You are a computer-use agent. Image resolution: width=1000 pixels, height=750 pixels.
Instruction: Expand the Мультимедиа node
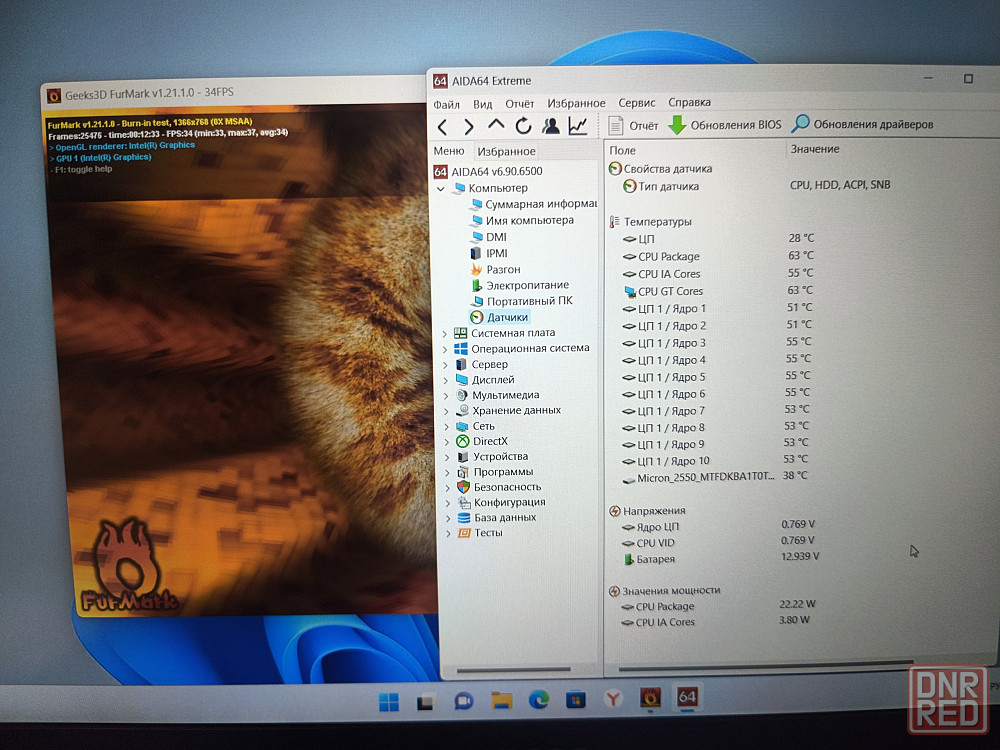pos(446,395)
